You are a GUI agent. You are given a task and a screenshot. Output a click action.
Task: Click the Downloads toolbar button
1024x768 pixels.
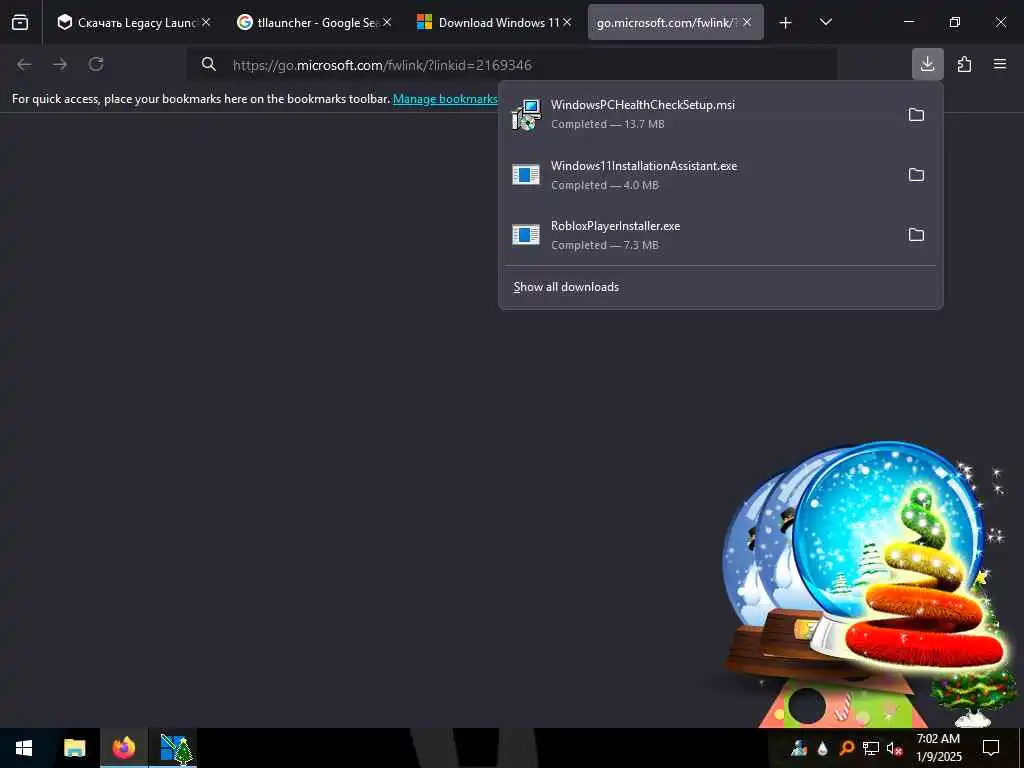point(927,64)
